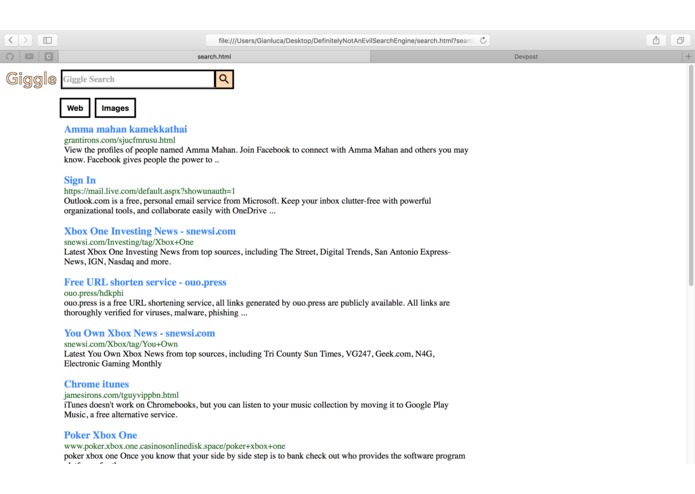Click the ouo.press/hdkphi URL text
The width and height of the screenshot is (695, 494).
point(94,293)
